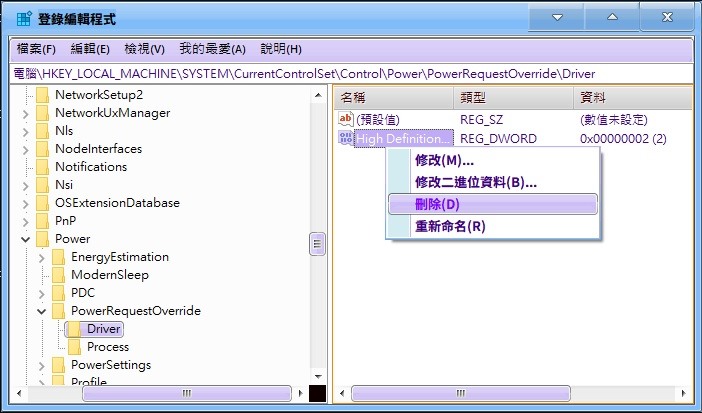Click values pane horizontal scrollbar thumb
This screenshot has width=702, height=413.
tap(461, 393)
